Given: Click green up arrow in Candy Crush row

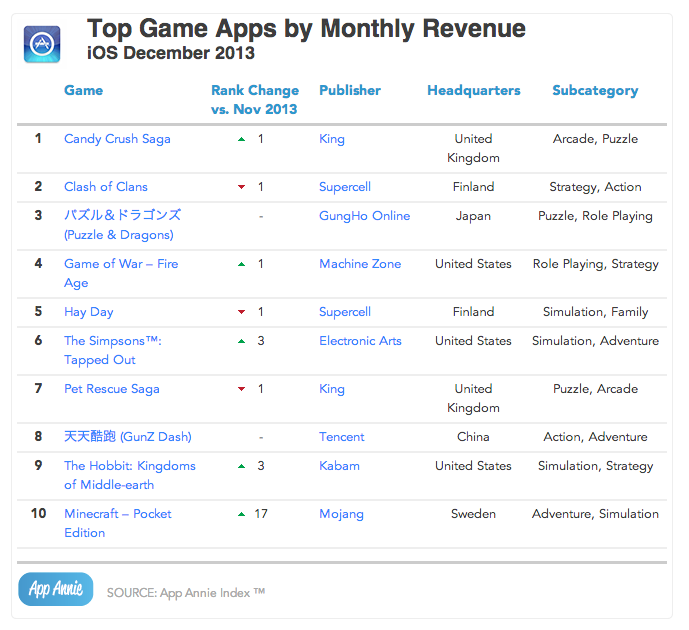Looking at the screenshot, I should tap(241, 139).
